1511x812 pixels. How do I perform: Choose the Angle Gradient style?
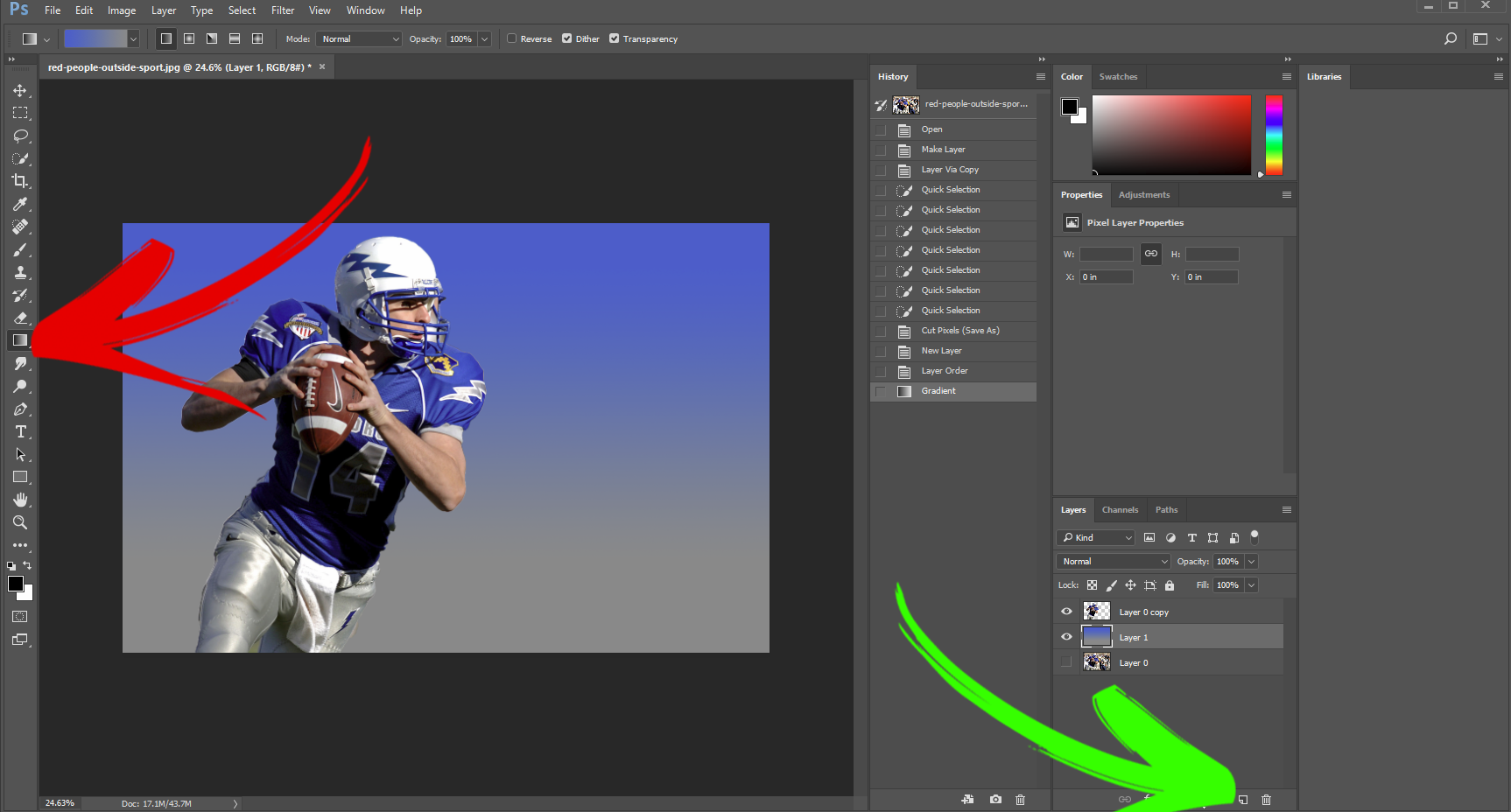(212, 38)
